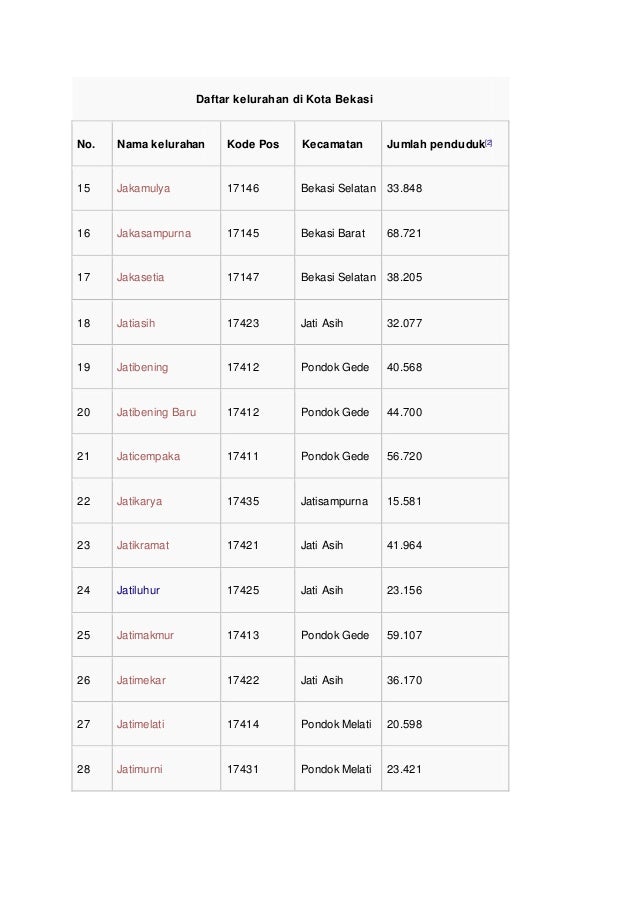Open the Jatimekar link
Viewport: 638px width, 903px height.
click(142, 680)
